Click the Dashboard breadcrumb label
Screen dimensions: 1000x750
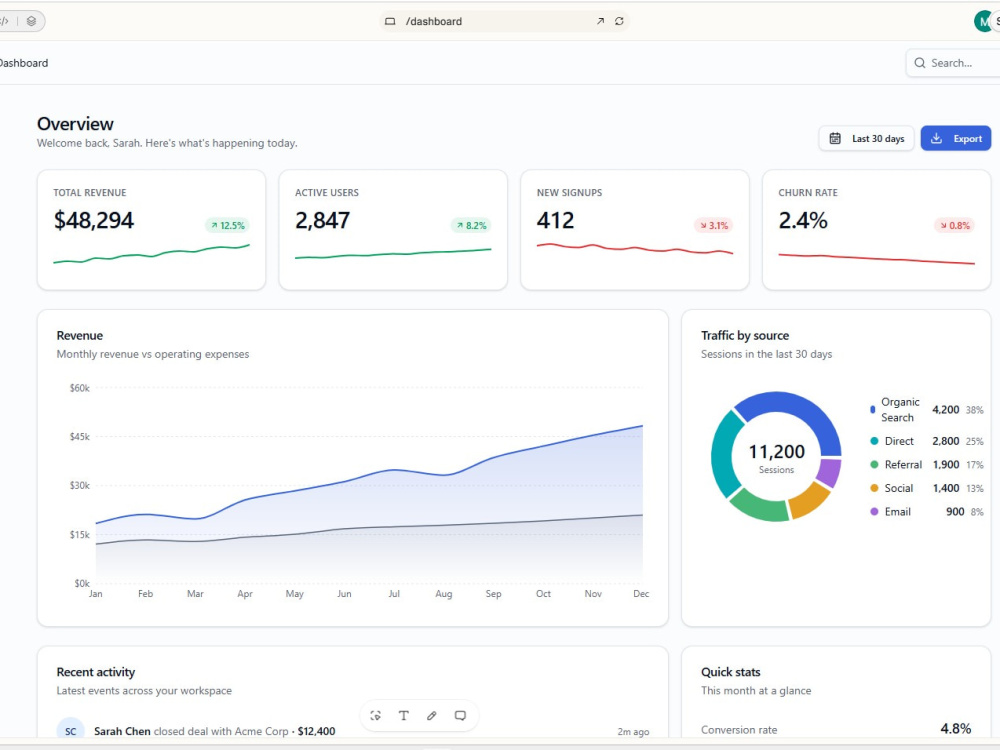[24, 62]
